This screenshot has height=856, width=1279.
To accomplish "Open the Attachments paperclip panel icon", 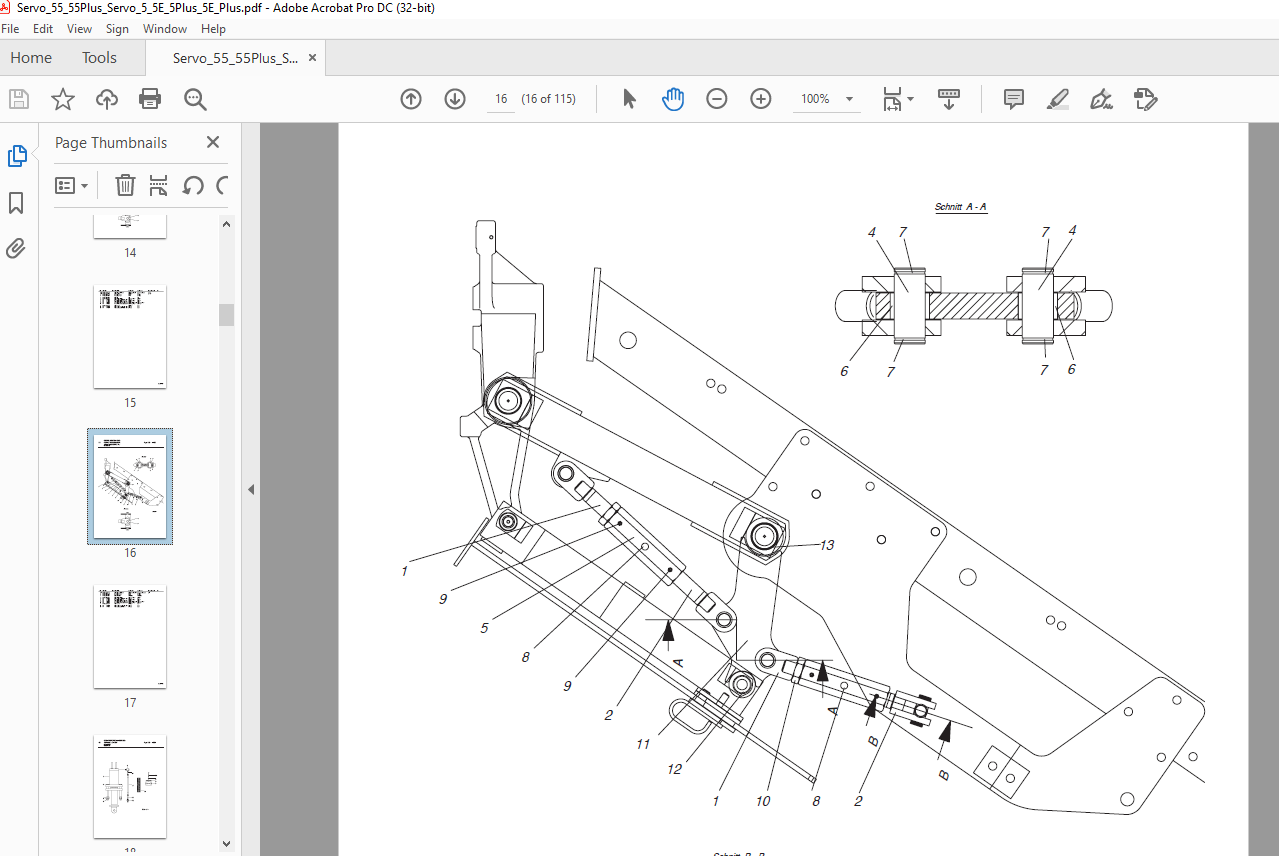I will point(16,248).
